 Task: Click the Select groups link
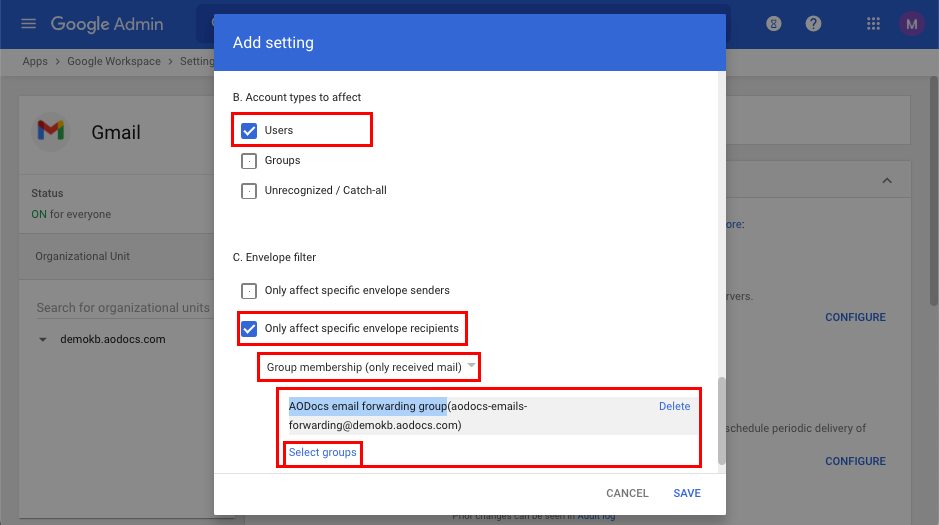pos(322,452)
